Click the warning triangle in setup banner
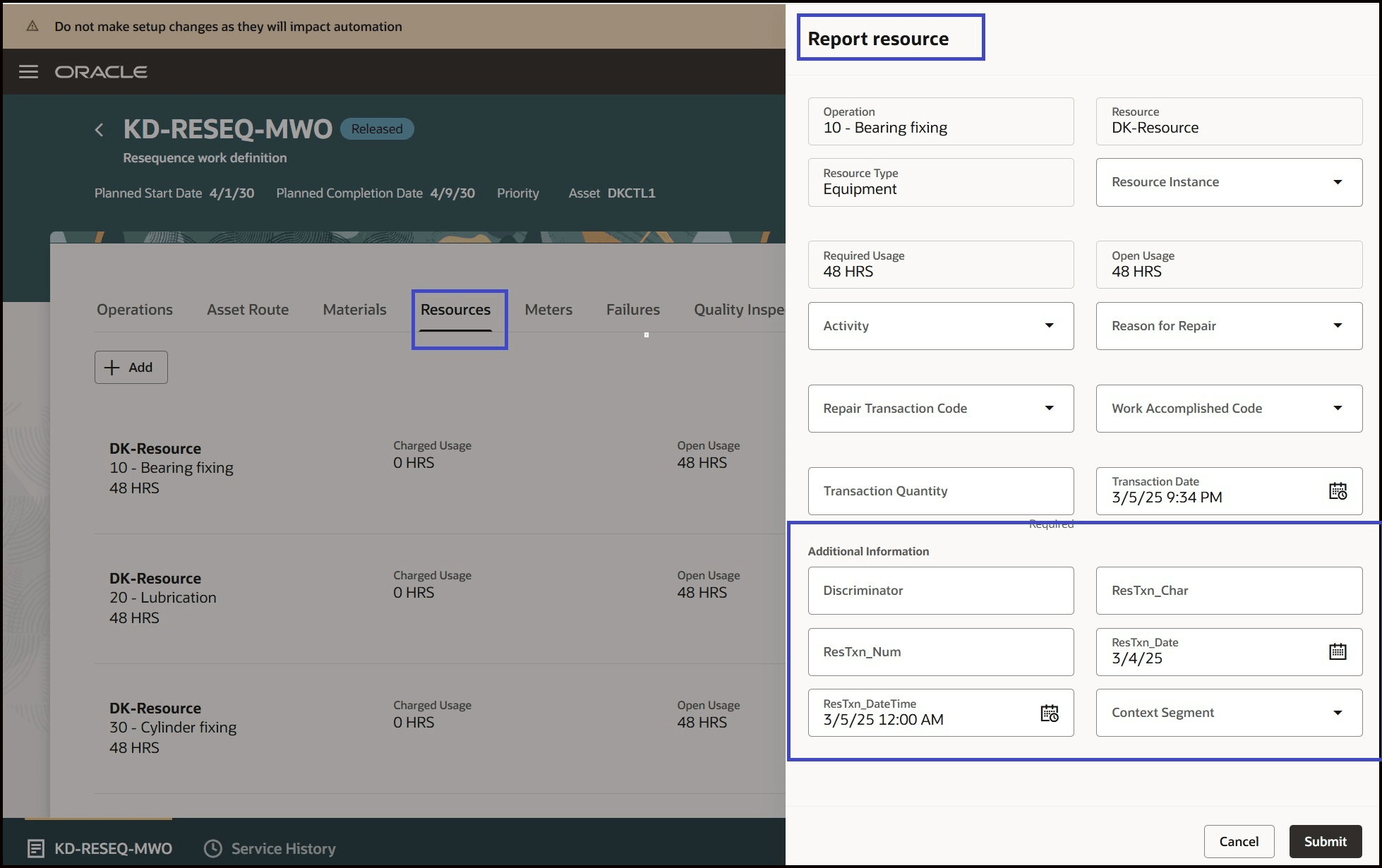The width and height of the screenshot is (1382, 868). (31, 25)
